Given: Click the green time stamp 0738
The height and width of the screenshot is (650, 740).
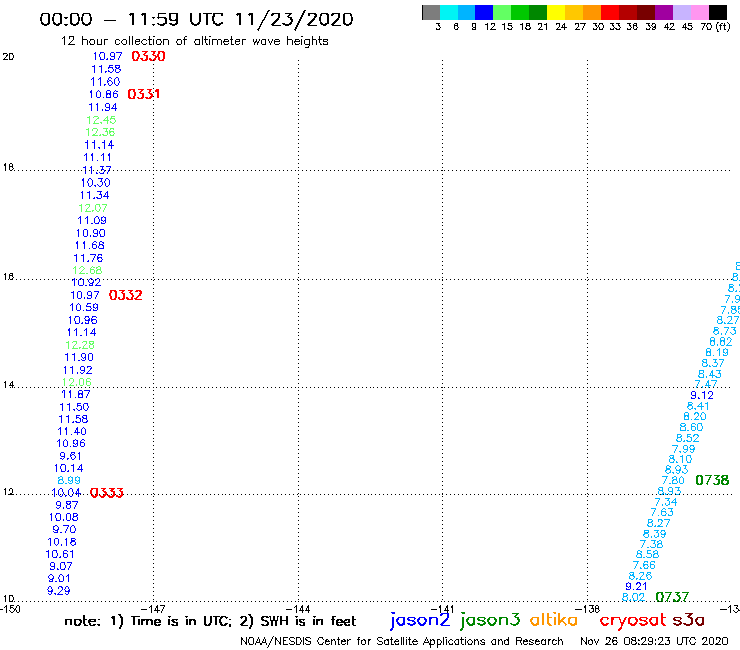Looking at the screenshot, I should 712,480.
